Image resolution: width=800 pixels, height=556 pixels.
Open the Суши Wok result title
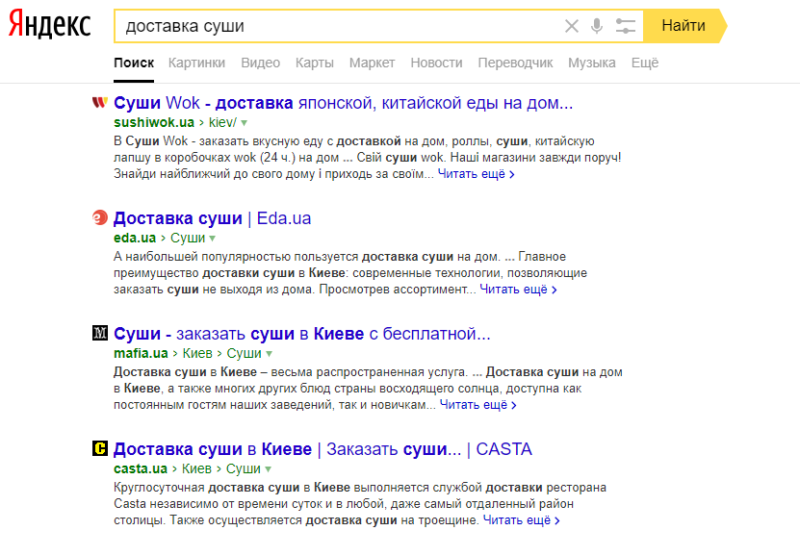(343, 103)
